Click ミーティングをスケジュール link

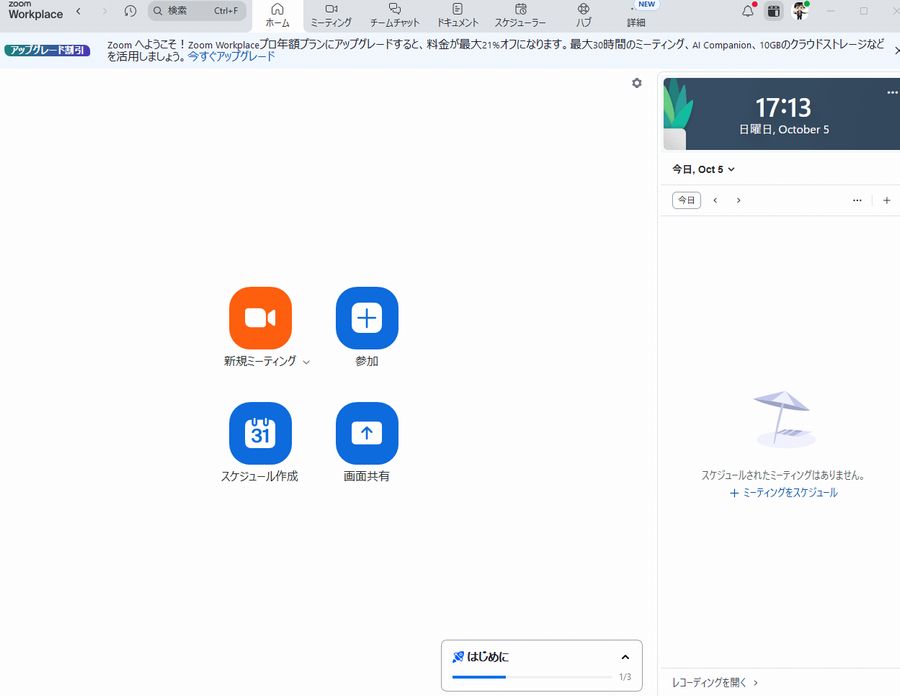[784, 493]
